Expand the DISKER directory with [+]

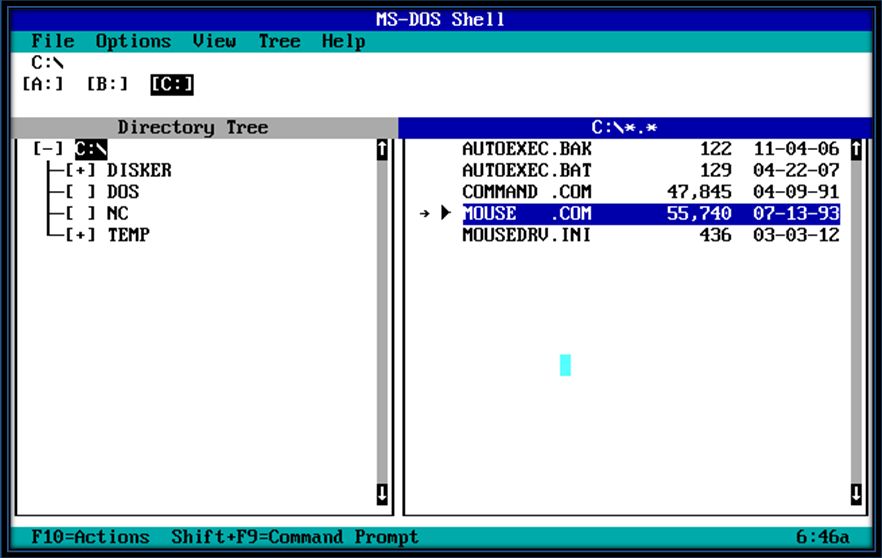point(80,170)
